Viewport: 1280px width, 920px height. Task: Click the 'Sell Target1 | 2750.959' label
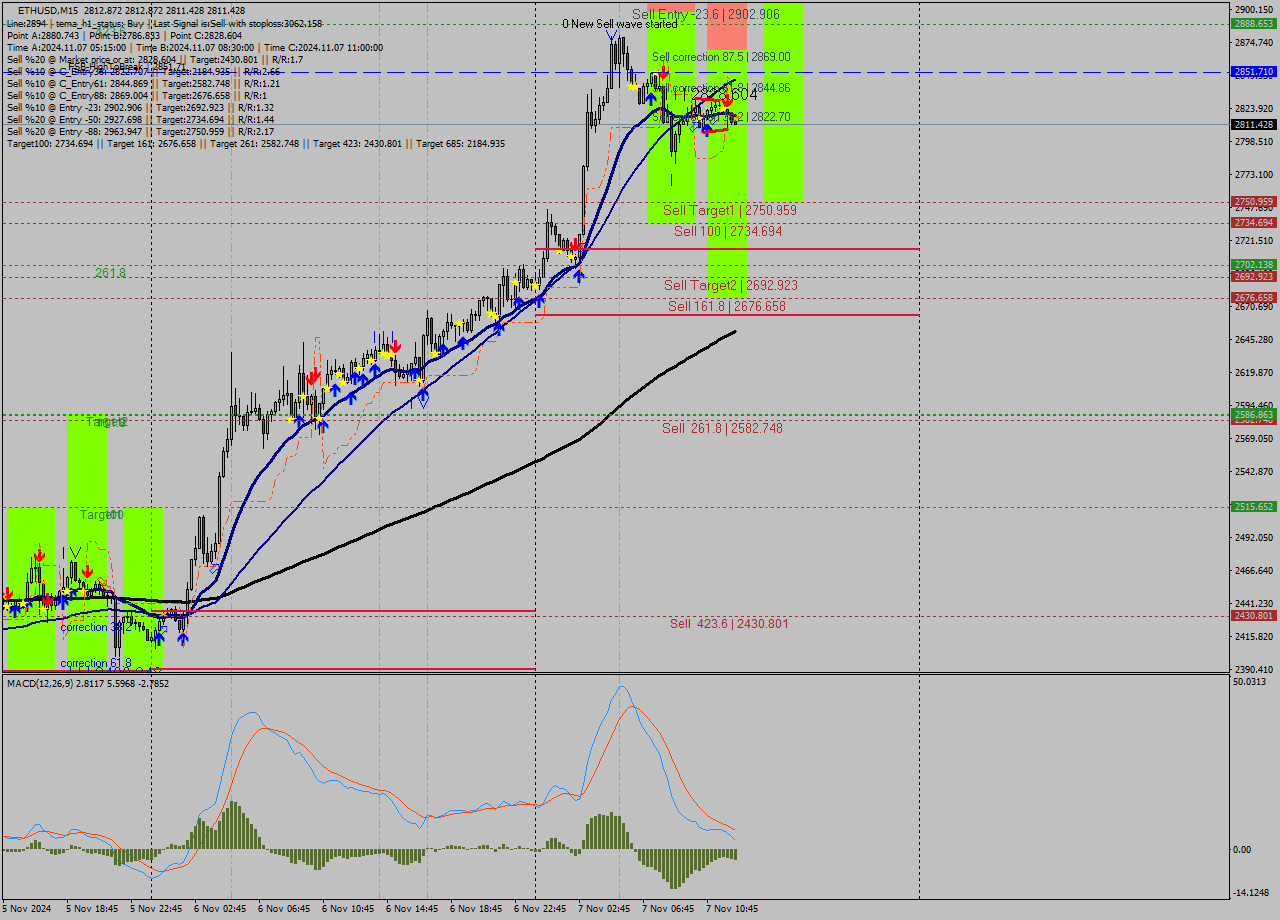(x=730, y=210)
